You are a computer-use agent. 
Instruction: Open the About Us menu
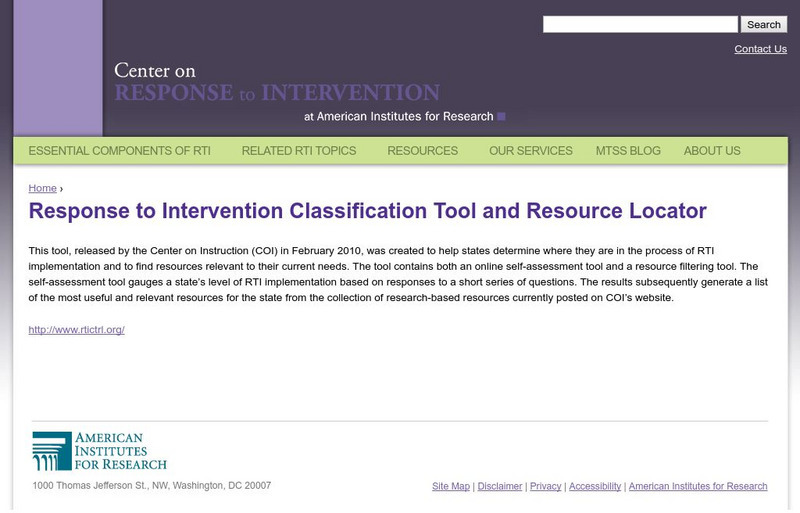(x=712, y=151)
